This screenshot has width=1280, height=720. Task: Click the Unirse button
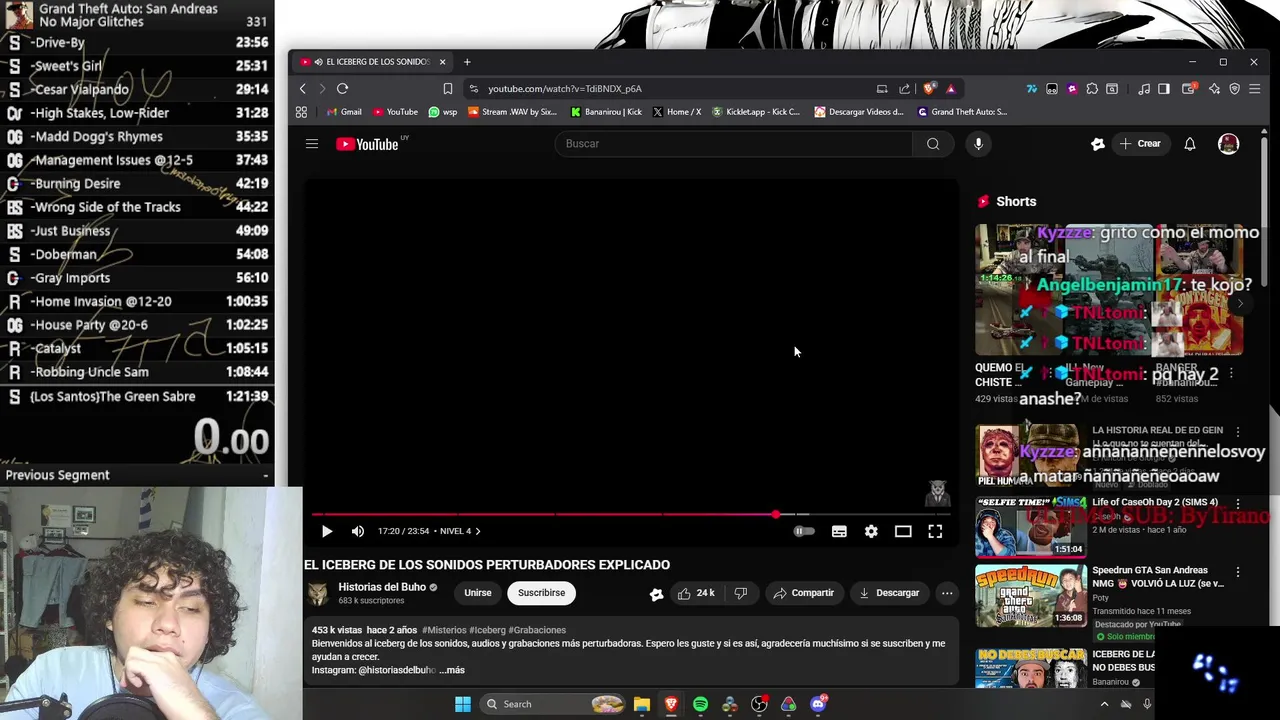[x=478, y=593]
